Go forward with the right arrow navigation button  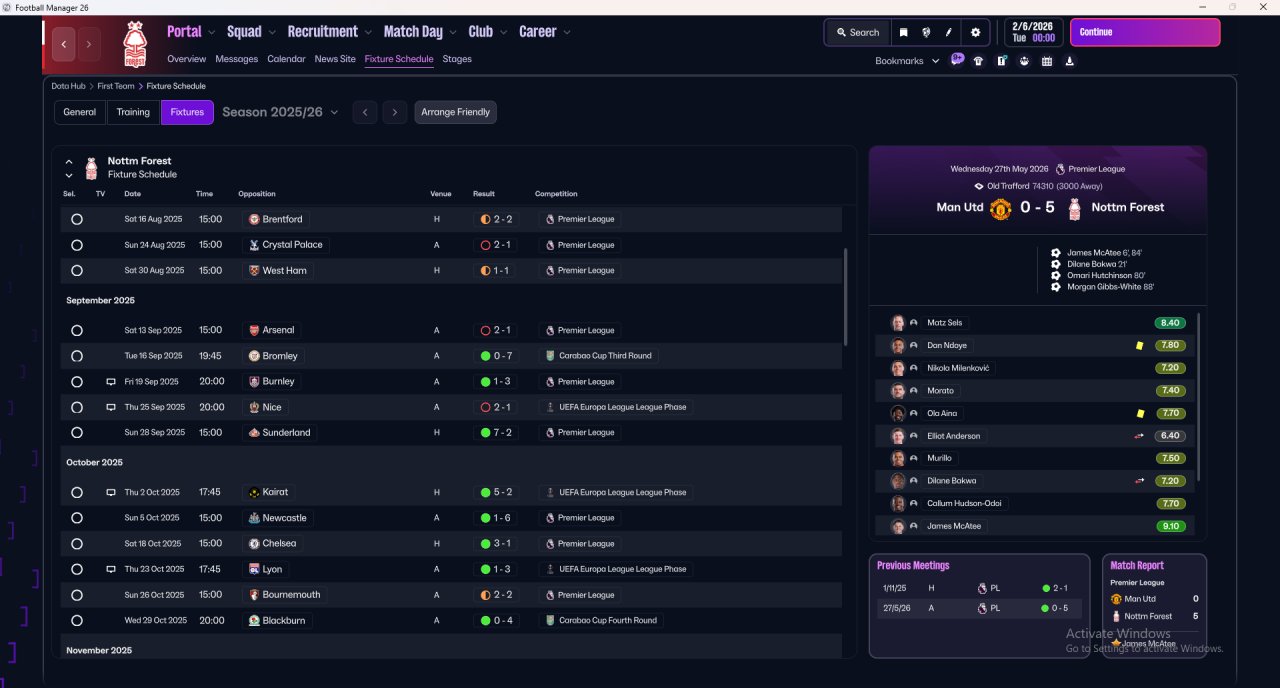tap(89, 44)
